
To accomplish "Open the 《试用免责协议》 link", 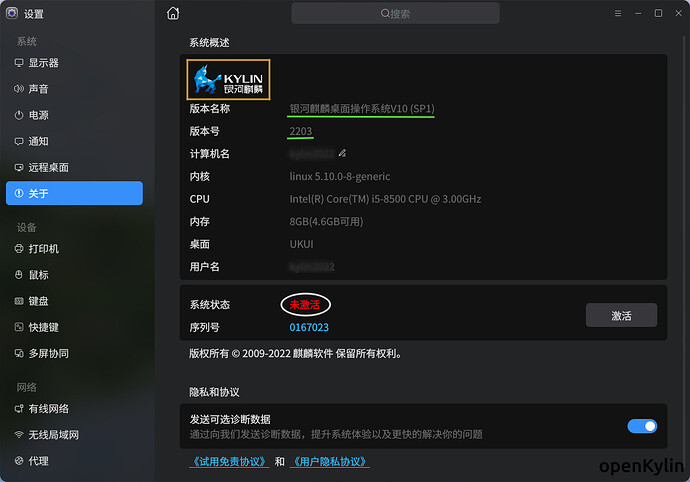I will [229, 462].
